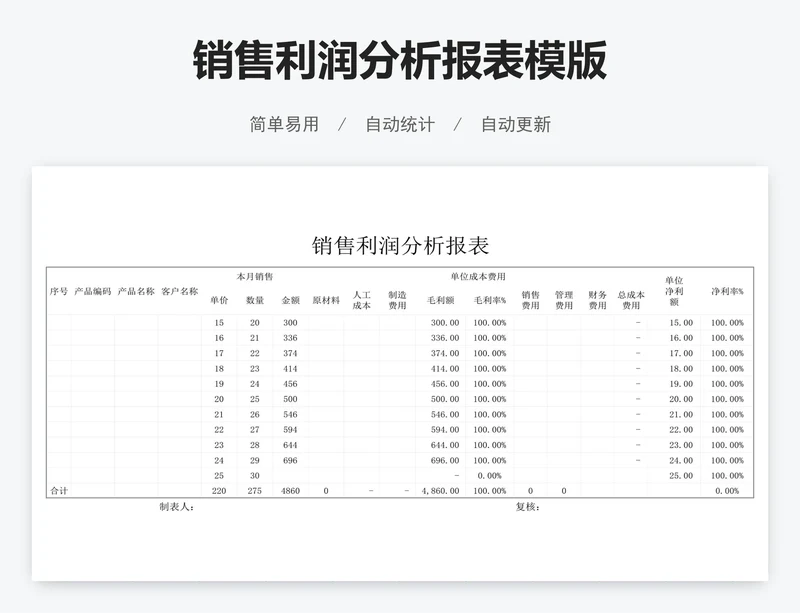
Task: Select the 单位净利额 column header
Action: (674, 291)
